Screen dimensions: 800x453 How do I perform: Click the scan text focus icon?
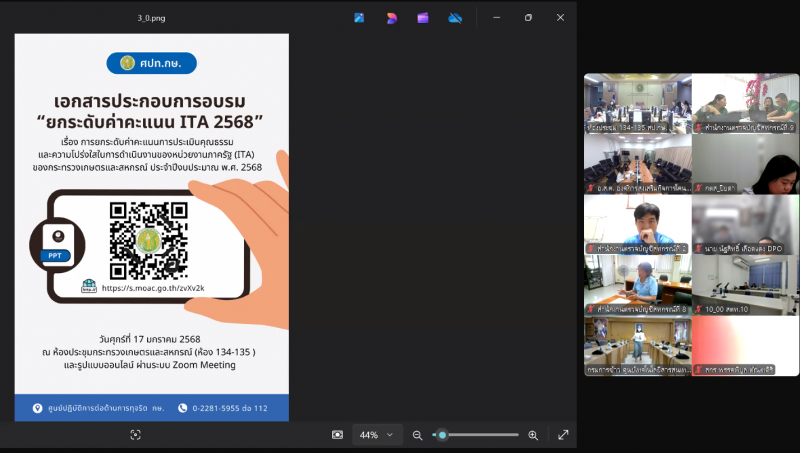(135, 435)
